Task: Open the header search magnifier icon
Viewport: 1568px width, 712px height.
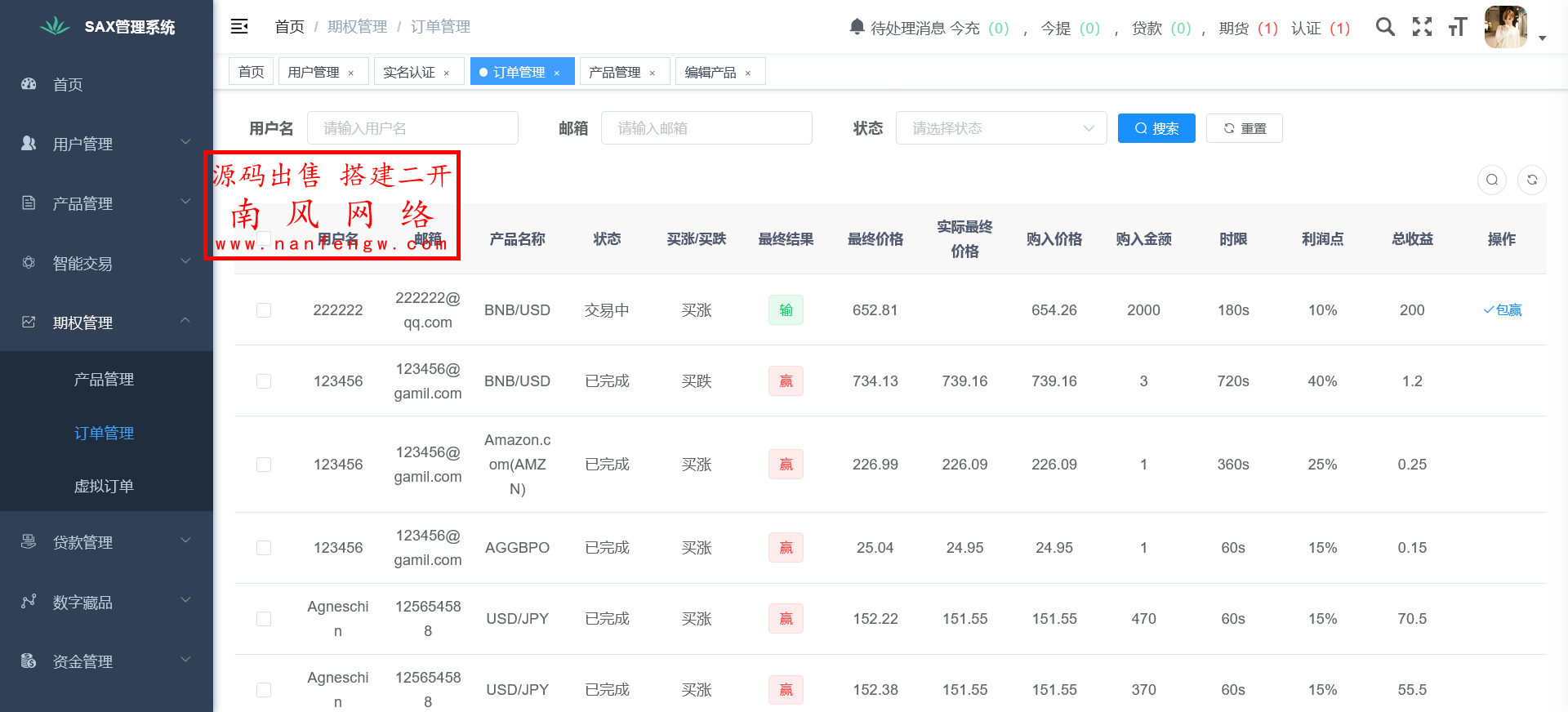Action: 1385,27
